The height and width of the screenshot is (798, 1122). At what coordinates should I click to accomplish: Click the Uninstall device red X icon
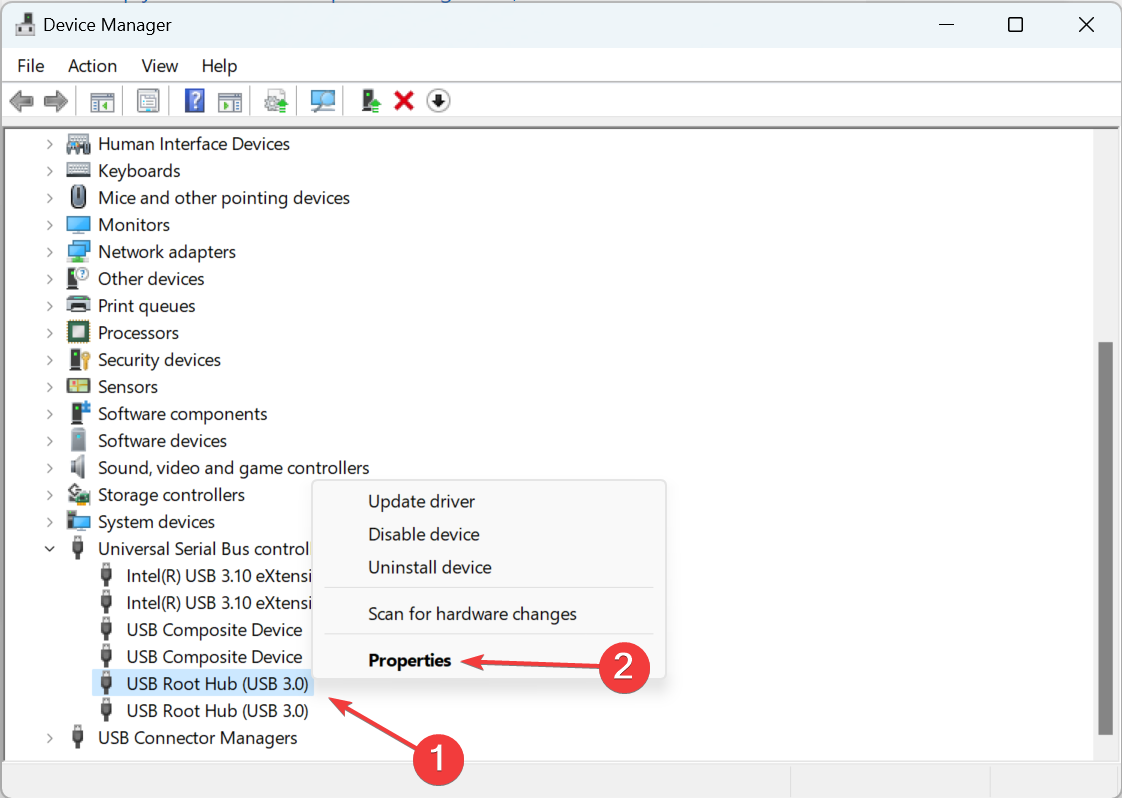coord(403,100)
